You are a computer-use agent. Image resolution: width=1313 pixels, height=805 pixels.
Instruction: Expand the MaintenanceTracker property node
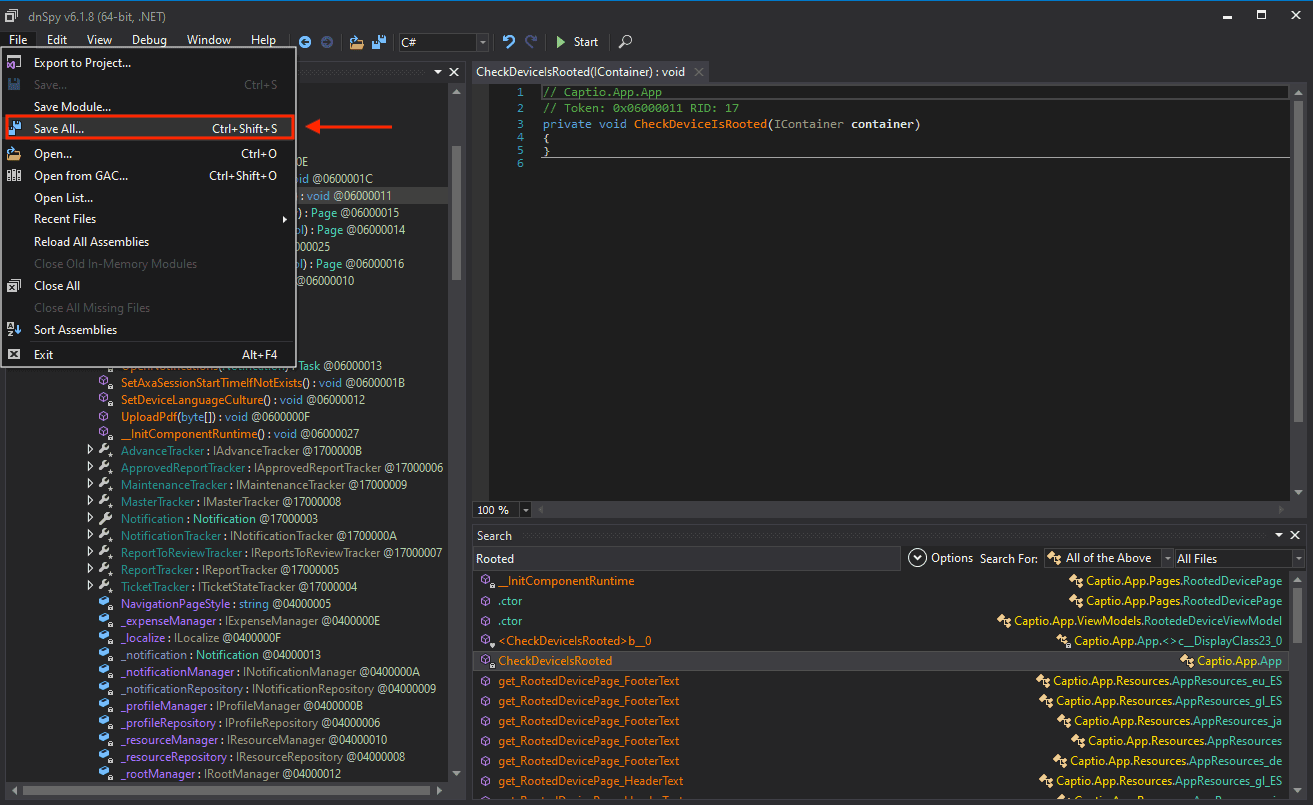pyautogui.click(x=91, y=485)
